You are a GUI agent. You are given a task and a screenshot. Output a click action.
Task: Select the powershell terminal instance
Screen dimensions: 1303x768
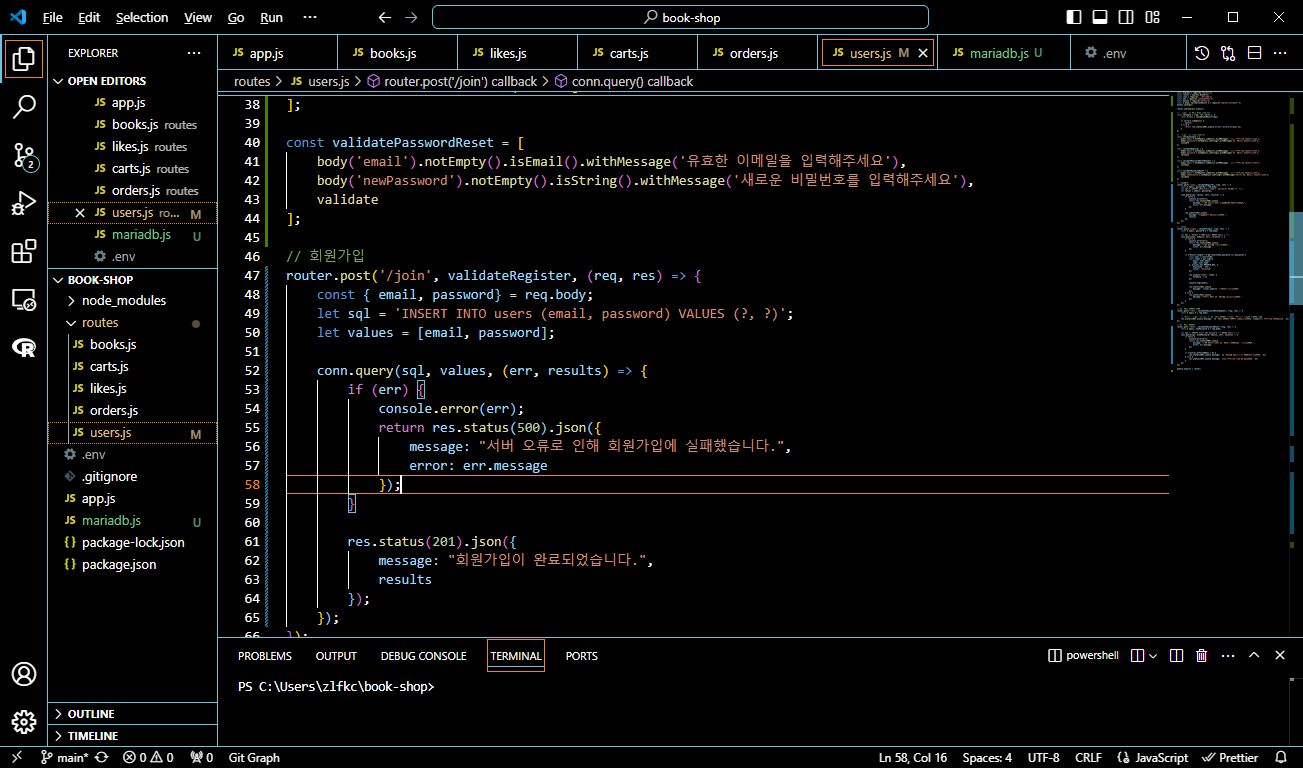[x=1083, y=656]
